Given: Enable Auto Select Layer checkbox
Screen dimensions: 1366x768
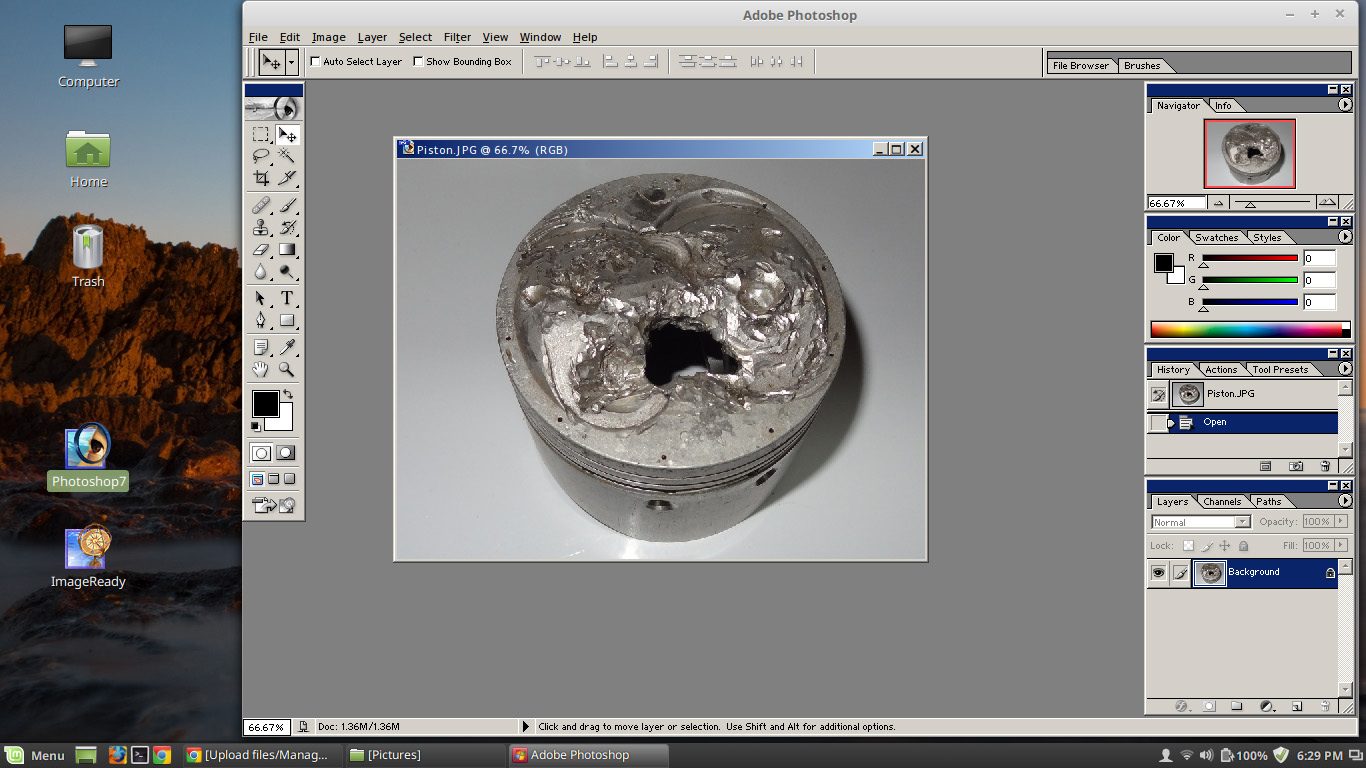Looking at the screenshot, I should pos(316,61).
